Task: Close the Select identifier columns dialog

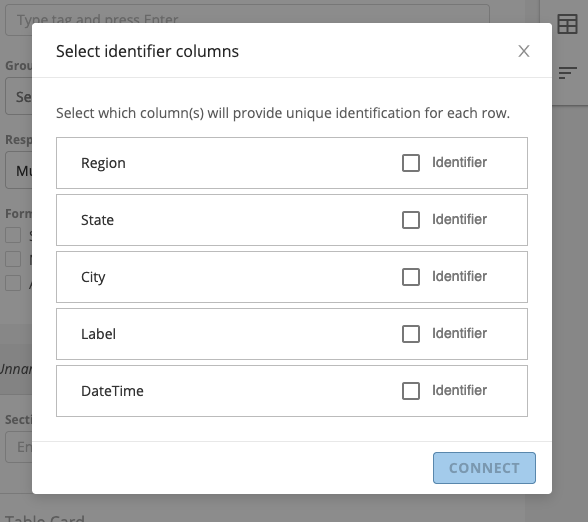Action: (524, 51)
